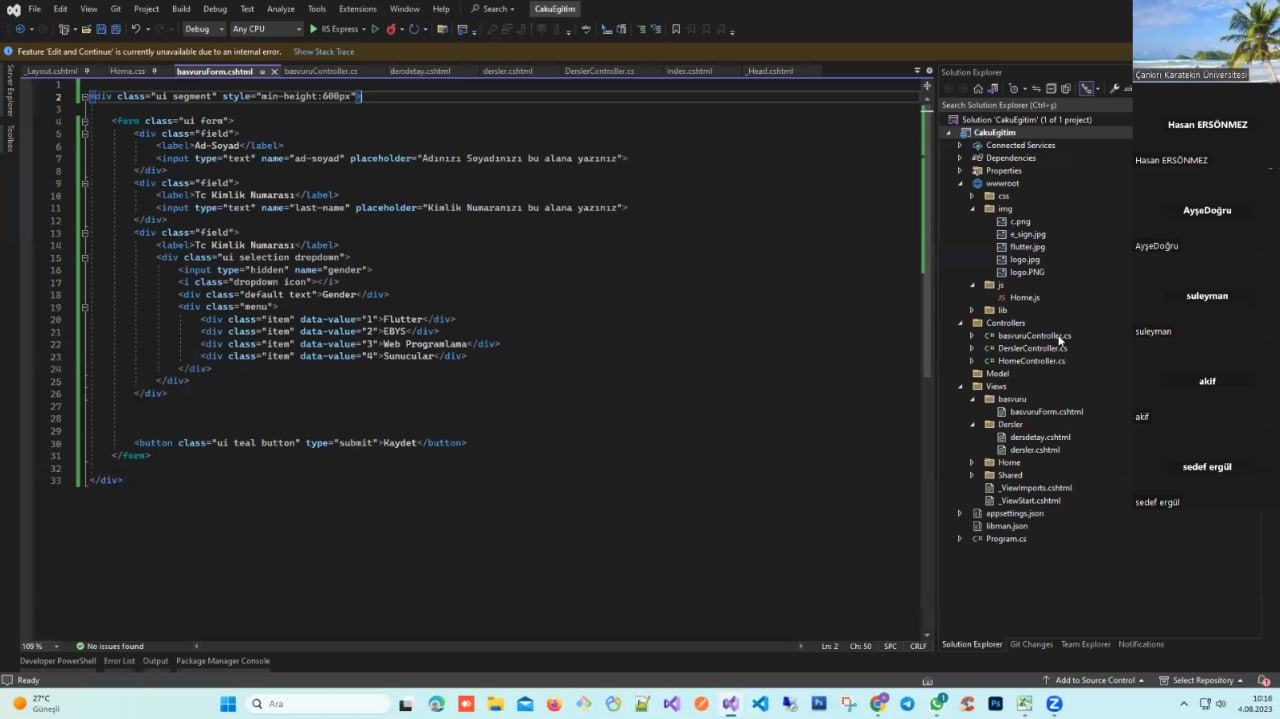Screen dimensions: 1280x719
Task: Open the Any CPU platform dropdown
Action: 265,29
